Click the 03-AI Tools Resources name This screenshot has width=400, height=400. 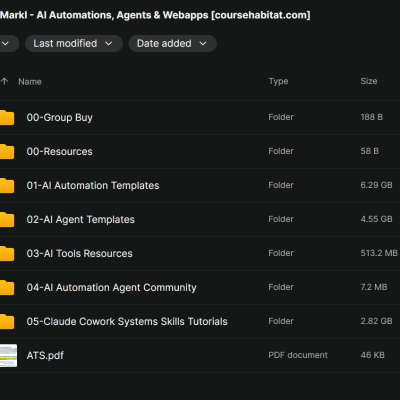[80, 254]
